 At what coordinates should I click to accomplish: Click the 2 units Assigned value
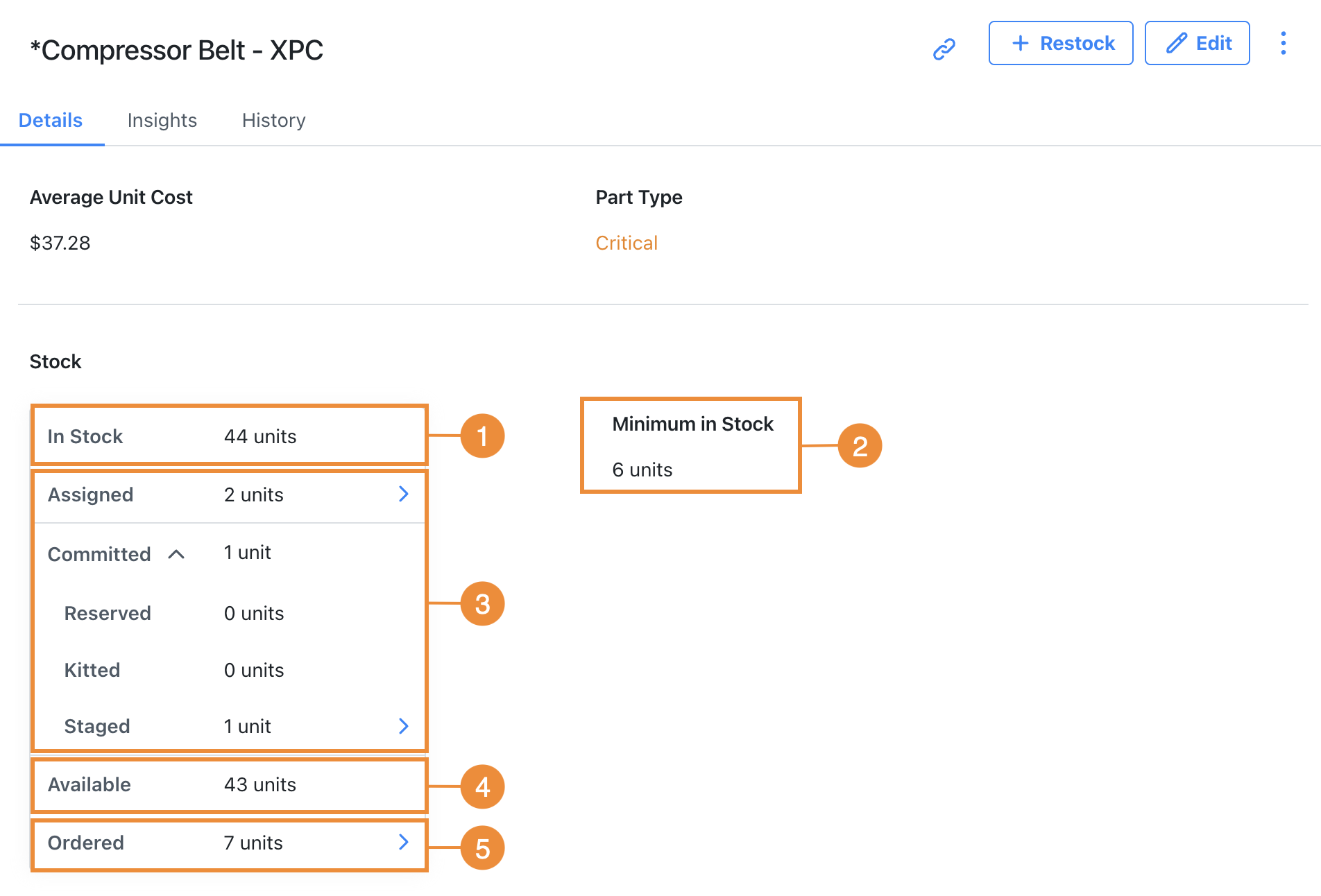(254, 494)
